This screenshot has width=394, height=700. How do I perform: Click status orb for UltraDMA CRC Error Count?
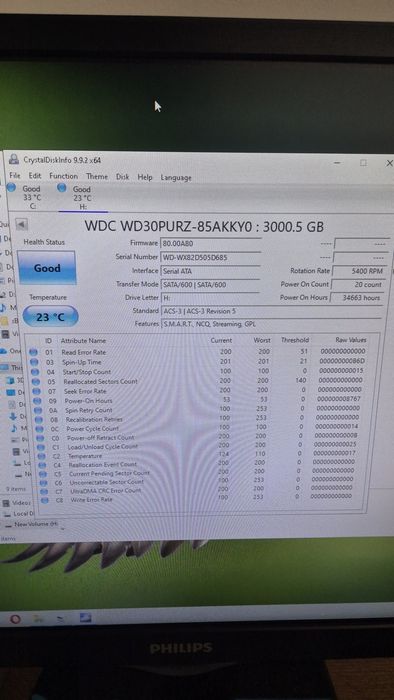(x=44, y=491)
